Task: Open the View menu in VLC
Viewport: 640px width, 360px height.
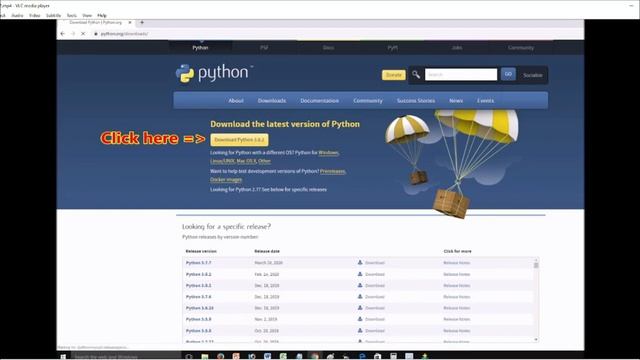Action: point(87,15)
